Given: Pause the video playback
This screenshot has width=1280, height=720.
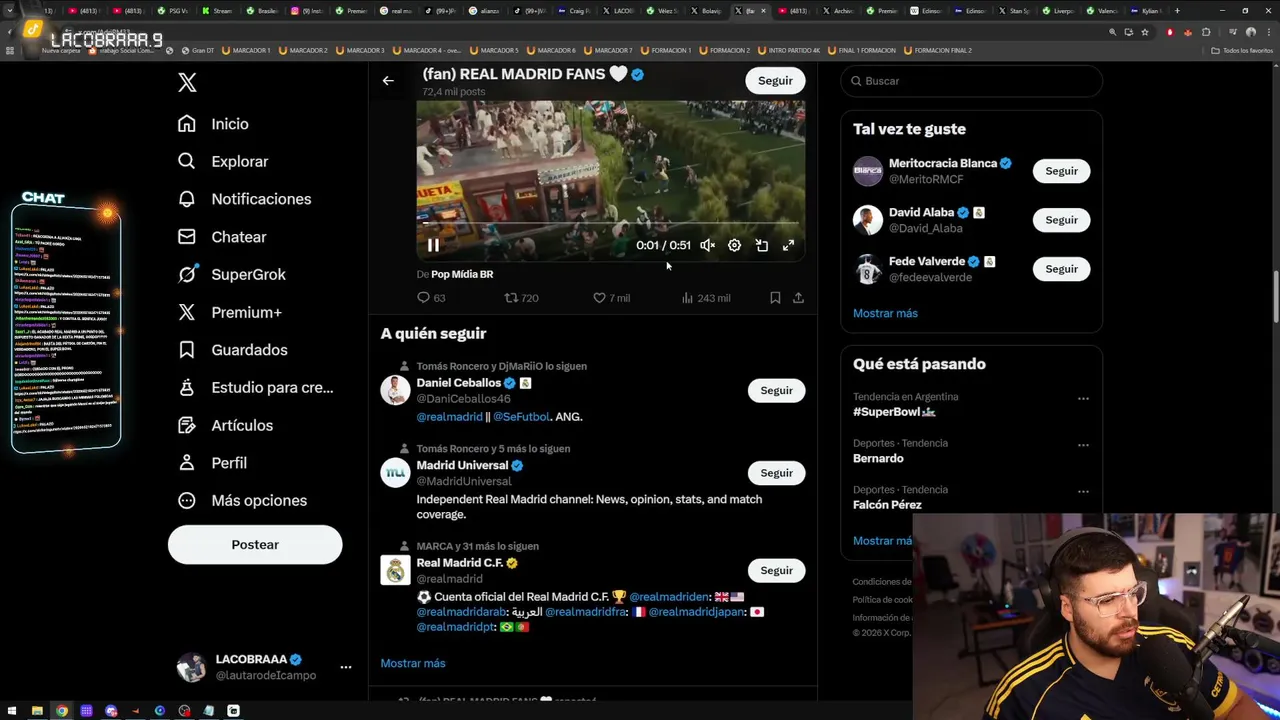Looking at the screenshot, I should tap(433, 245).
